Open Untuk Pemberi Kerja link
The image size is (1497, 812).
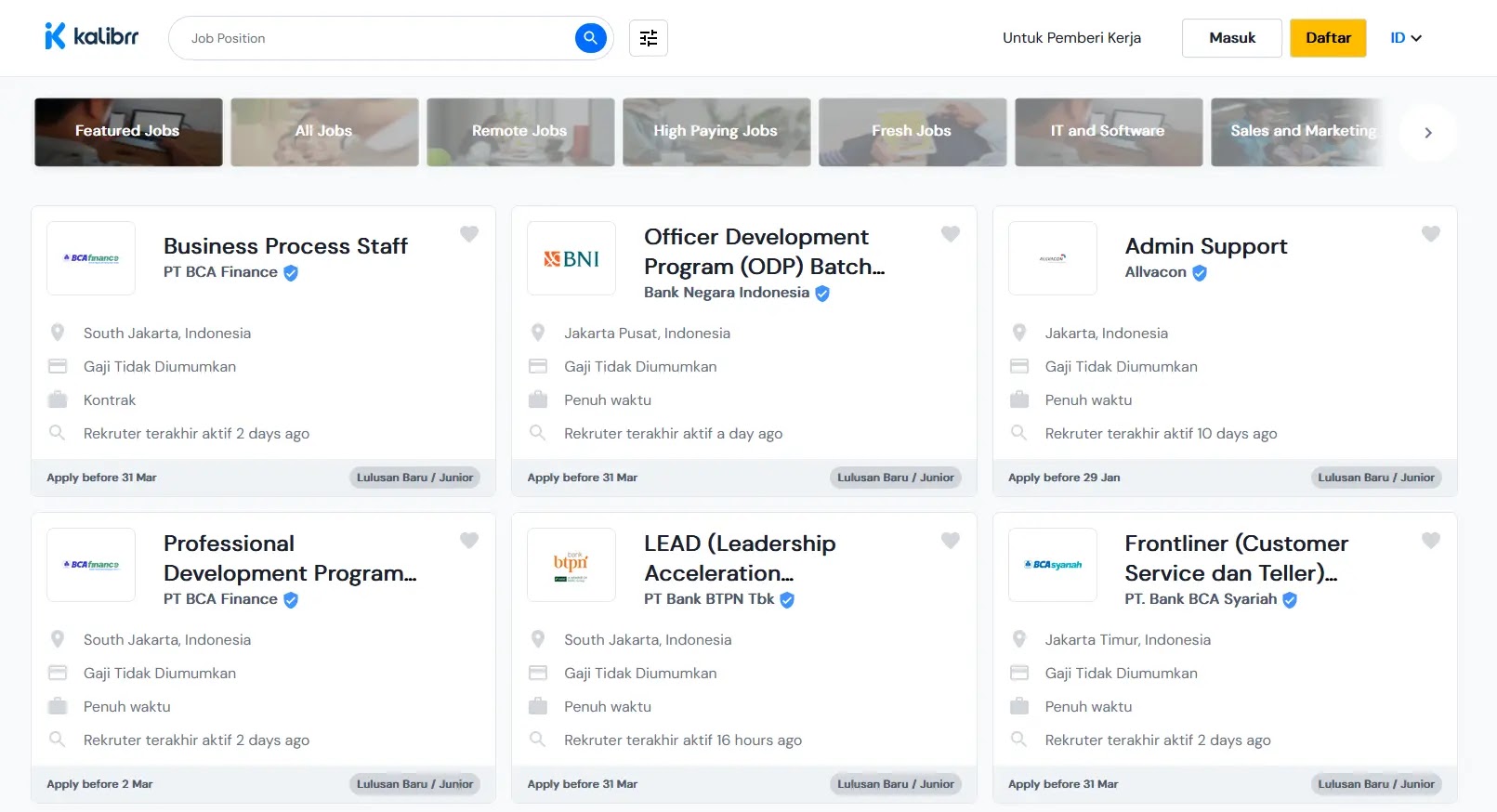pyautogui.click(x=1071, y=38)
